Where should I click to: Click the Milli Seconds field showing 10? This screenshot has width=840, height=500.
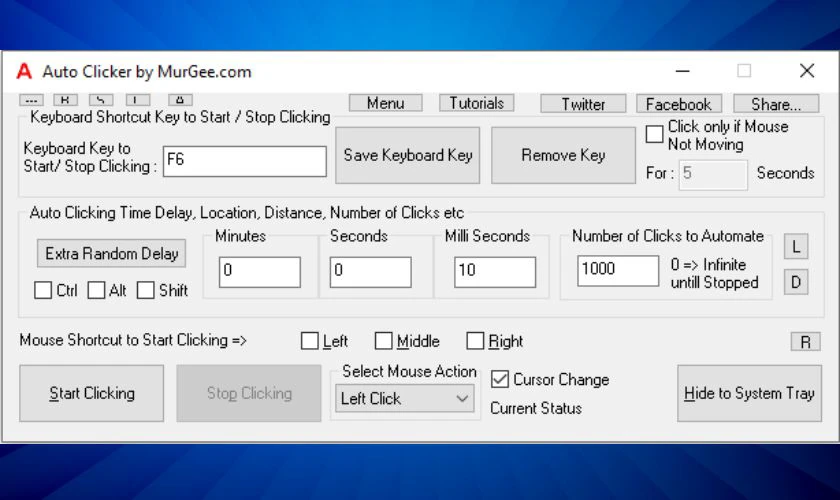pyautogui.click(x=495, y=272)
